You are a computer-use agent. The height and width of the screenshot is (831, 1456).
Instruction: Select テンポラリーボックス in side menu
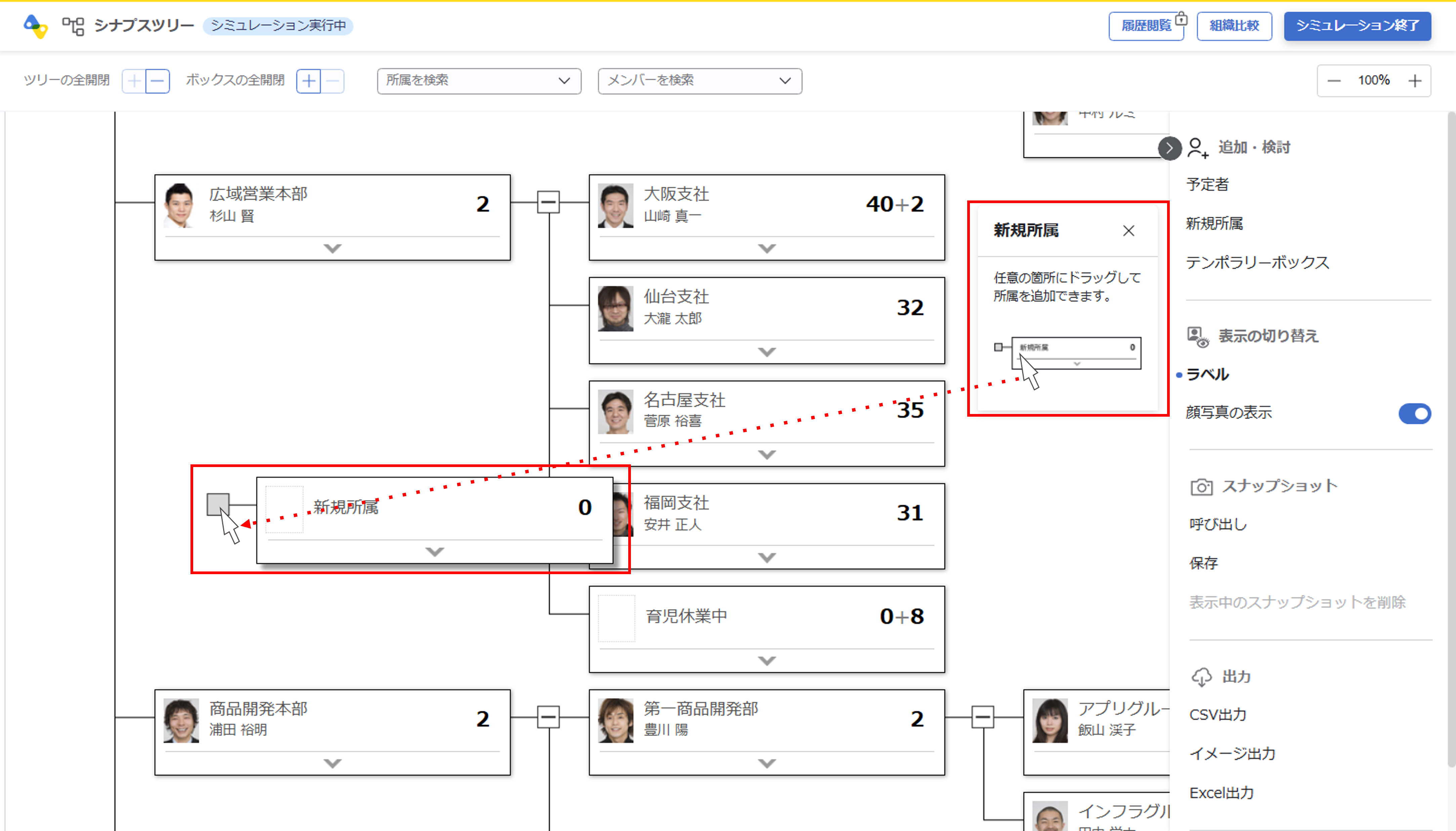click(x=1257, y=263)
